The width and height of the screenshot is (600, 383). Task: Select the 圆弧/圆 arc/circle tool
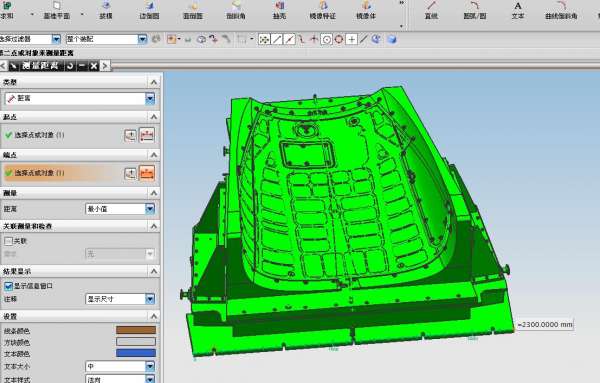[x=474, y=10]
